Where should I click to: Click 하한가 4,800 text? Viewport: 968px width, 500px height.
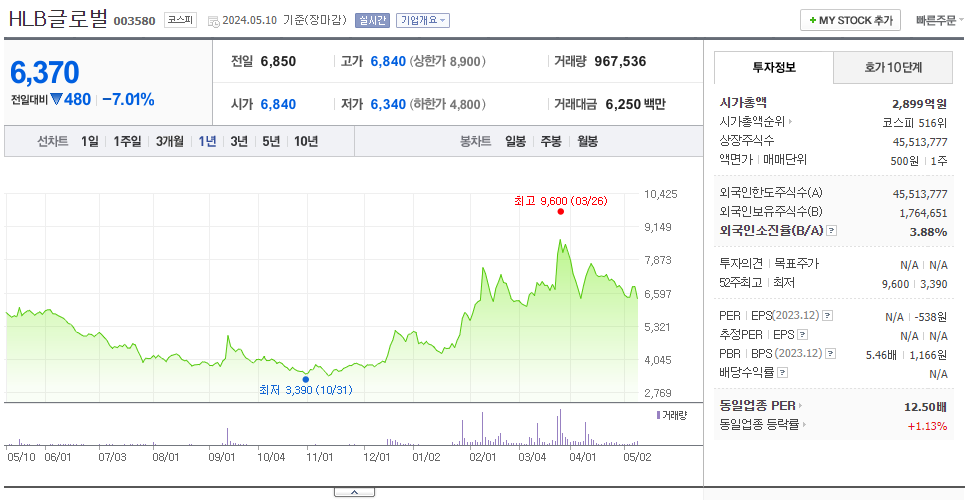point(447,105)
